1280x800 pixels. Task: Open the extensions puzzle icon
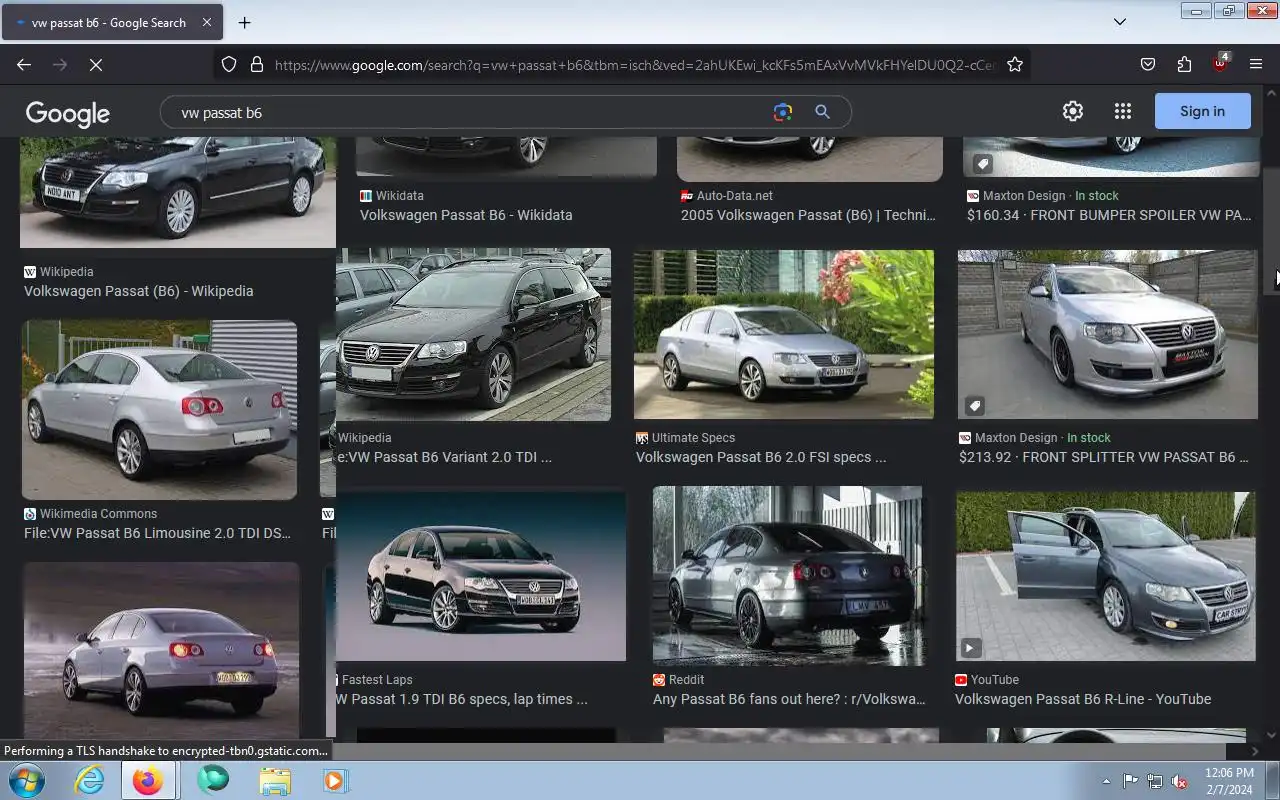point(1184,64)
